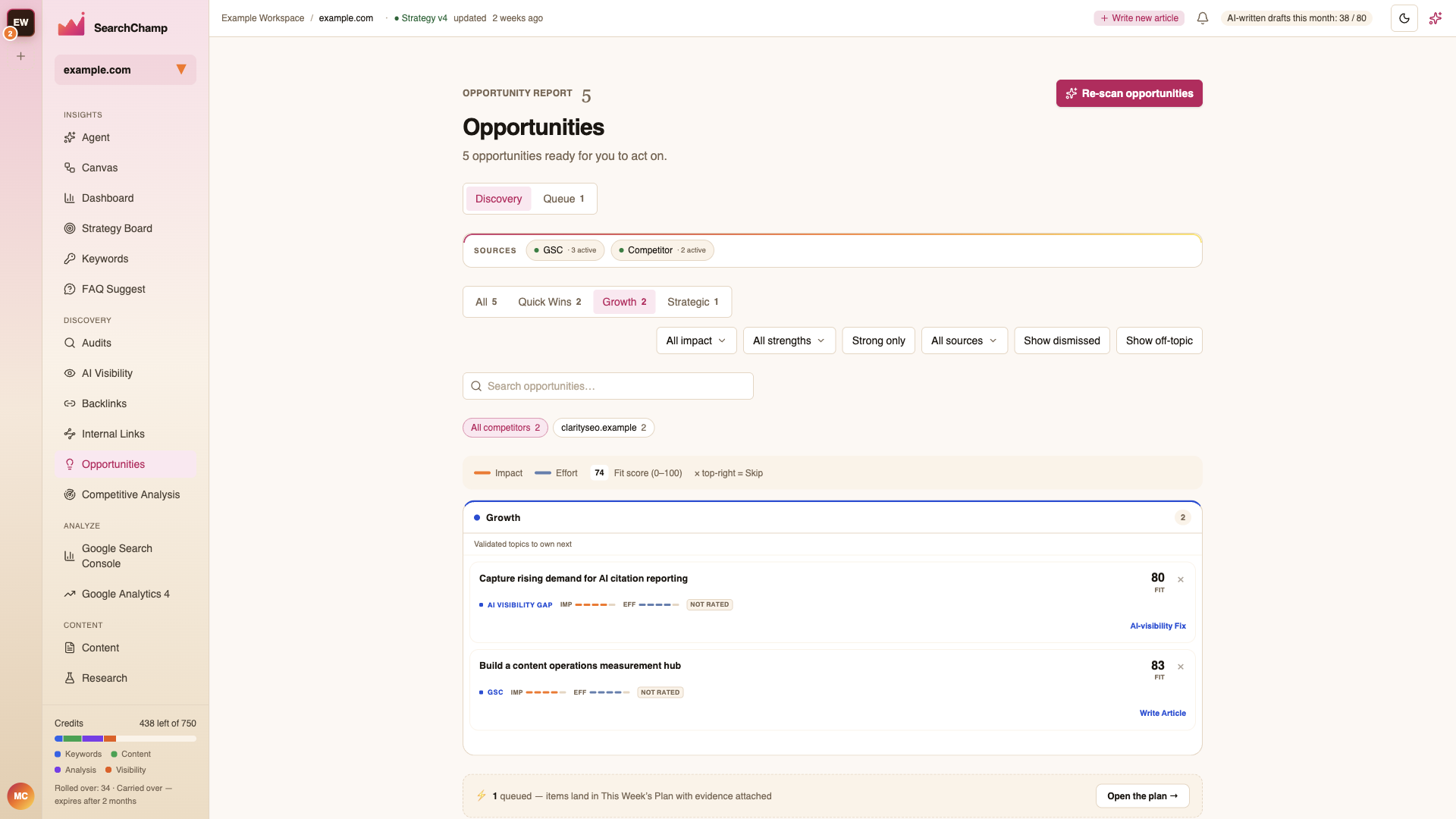Open the AI-visibility Fix link
The height and width of the screenshot is (819, 1456).
point(1158,626)
